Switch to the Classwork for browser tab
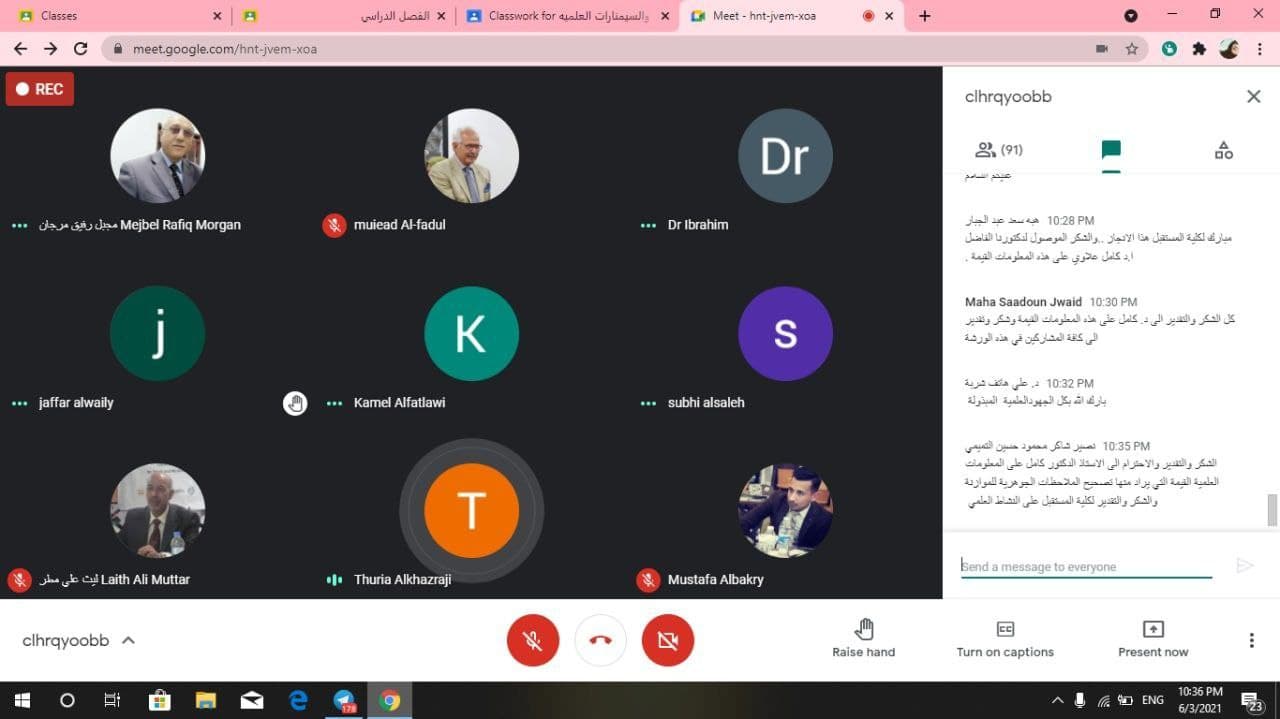 pos(568,16)
